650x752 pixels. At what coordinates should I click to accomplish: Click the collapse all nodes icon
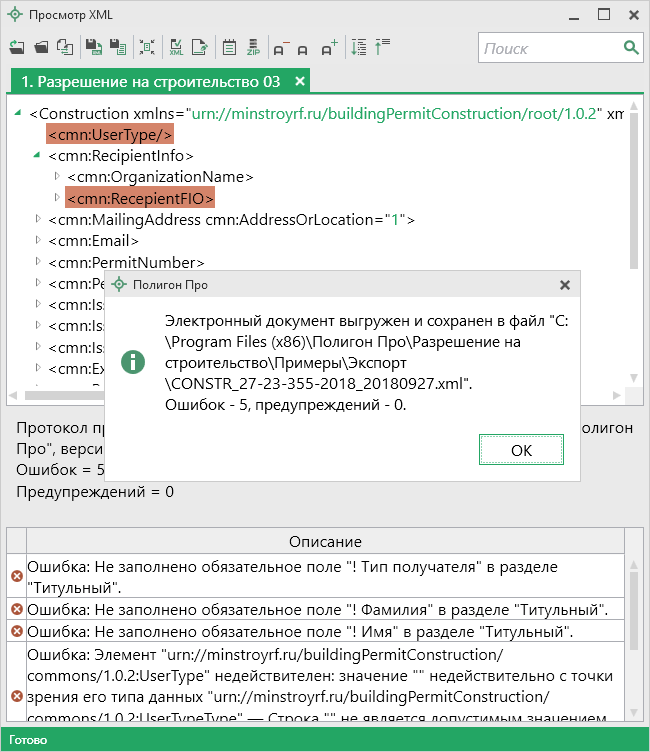382,47
